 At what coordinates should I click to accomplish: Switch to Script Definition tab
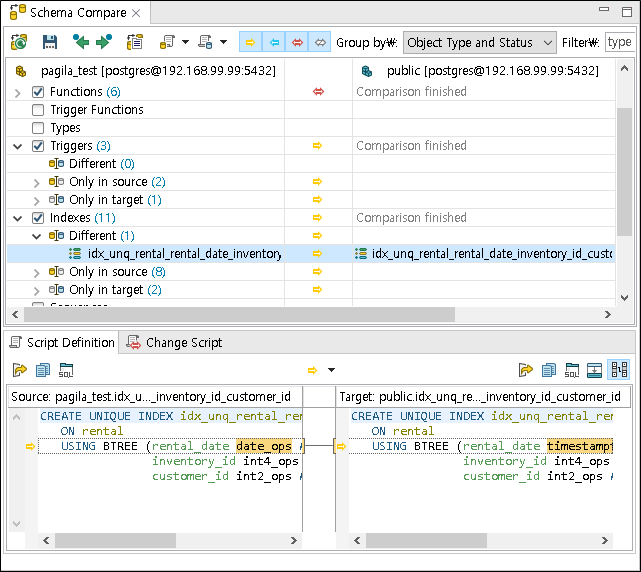coord(62,343)
